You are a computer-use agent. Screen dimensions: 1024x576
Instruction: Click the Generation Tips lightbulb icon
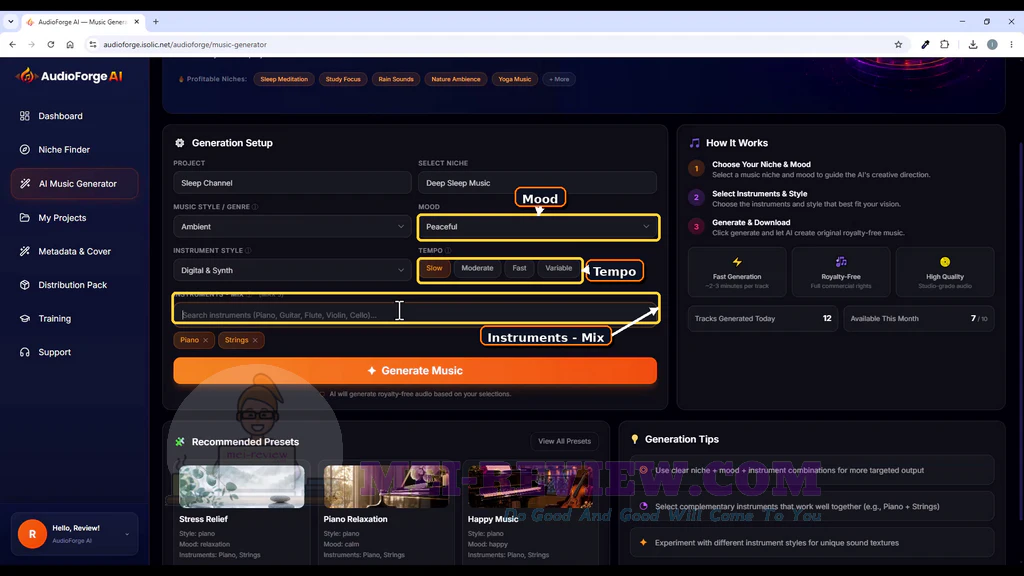[x=634, y=440]
